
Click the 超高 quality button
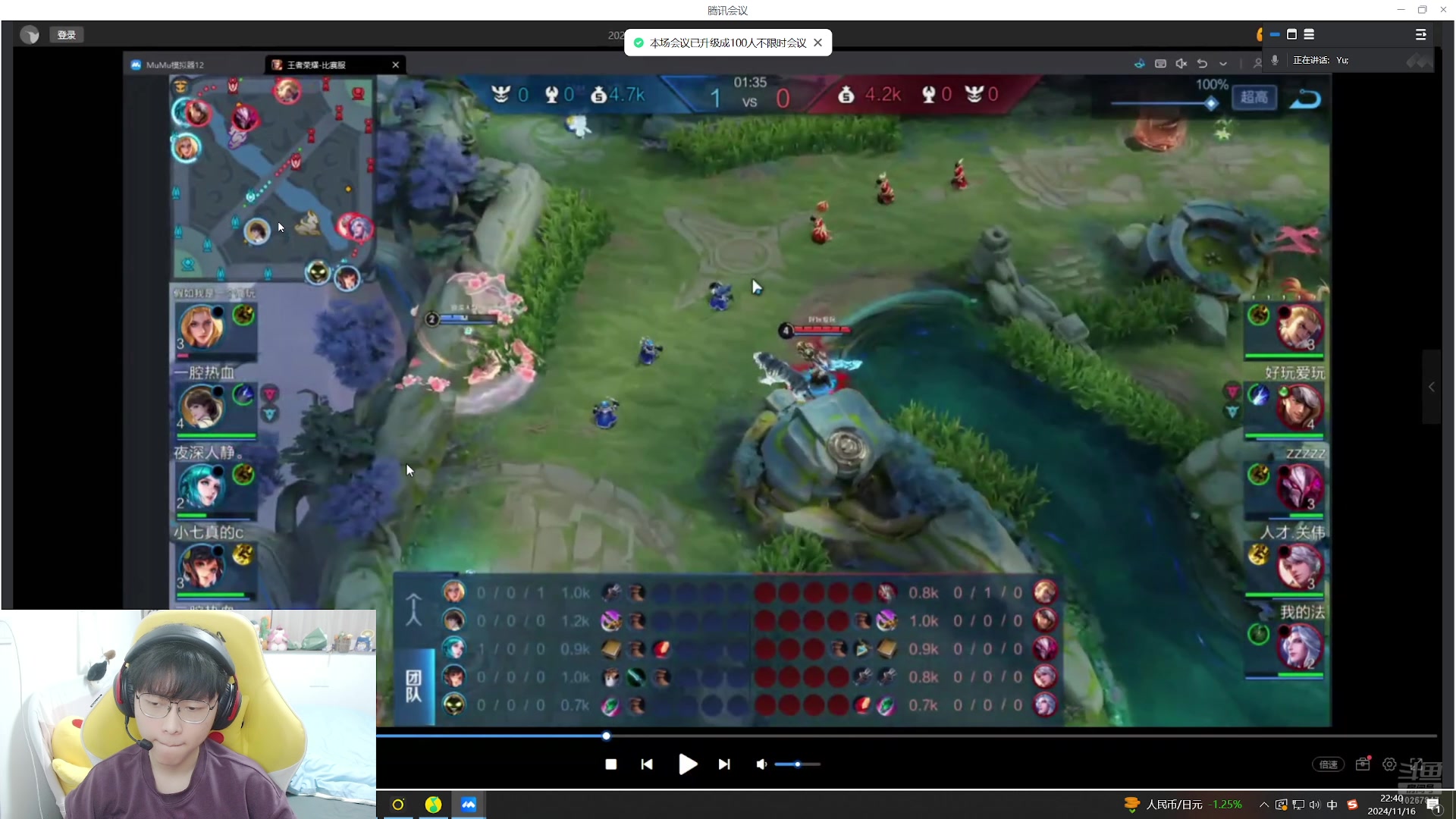pos(1254,97)
